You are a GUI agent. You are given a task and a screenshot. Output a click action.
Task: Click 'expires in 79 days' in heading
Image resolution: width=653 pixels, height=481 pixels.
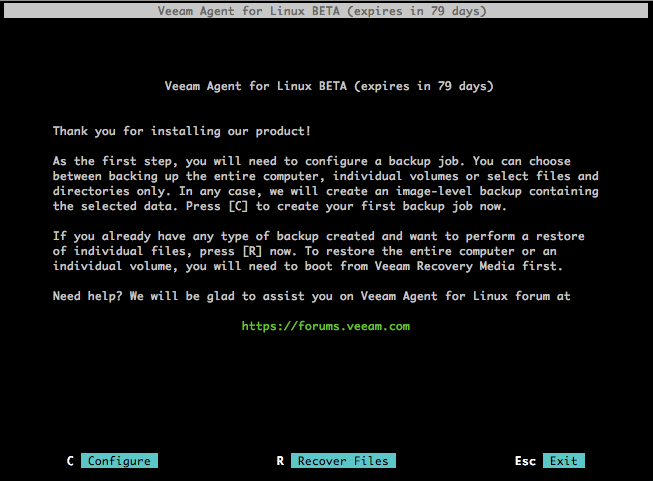[x=426, y=86]
